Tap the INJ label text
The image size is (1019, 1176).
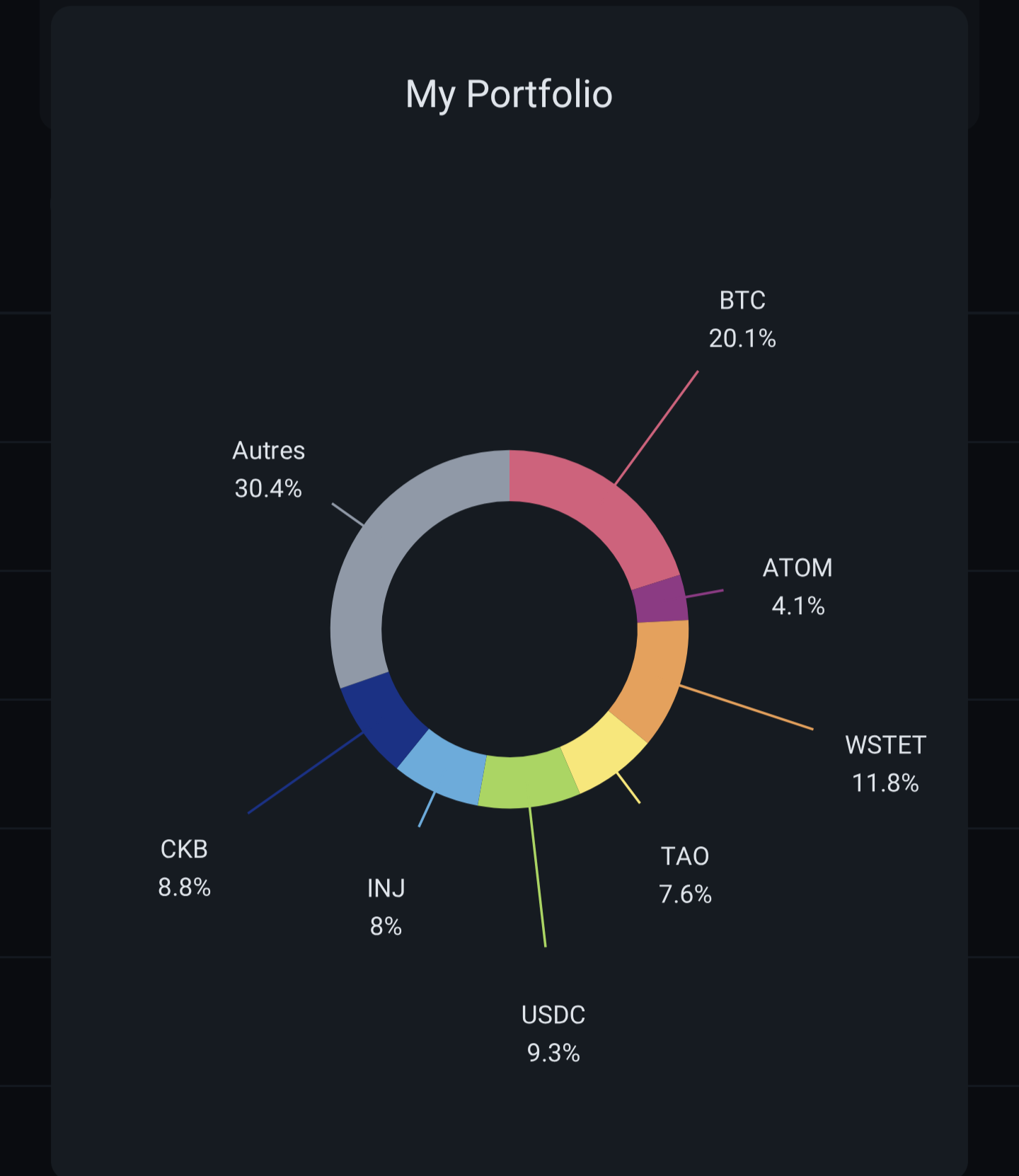386,888
